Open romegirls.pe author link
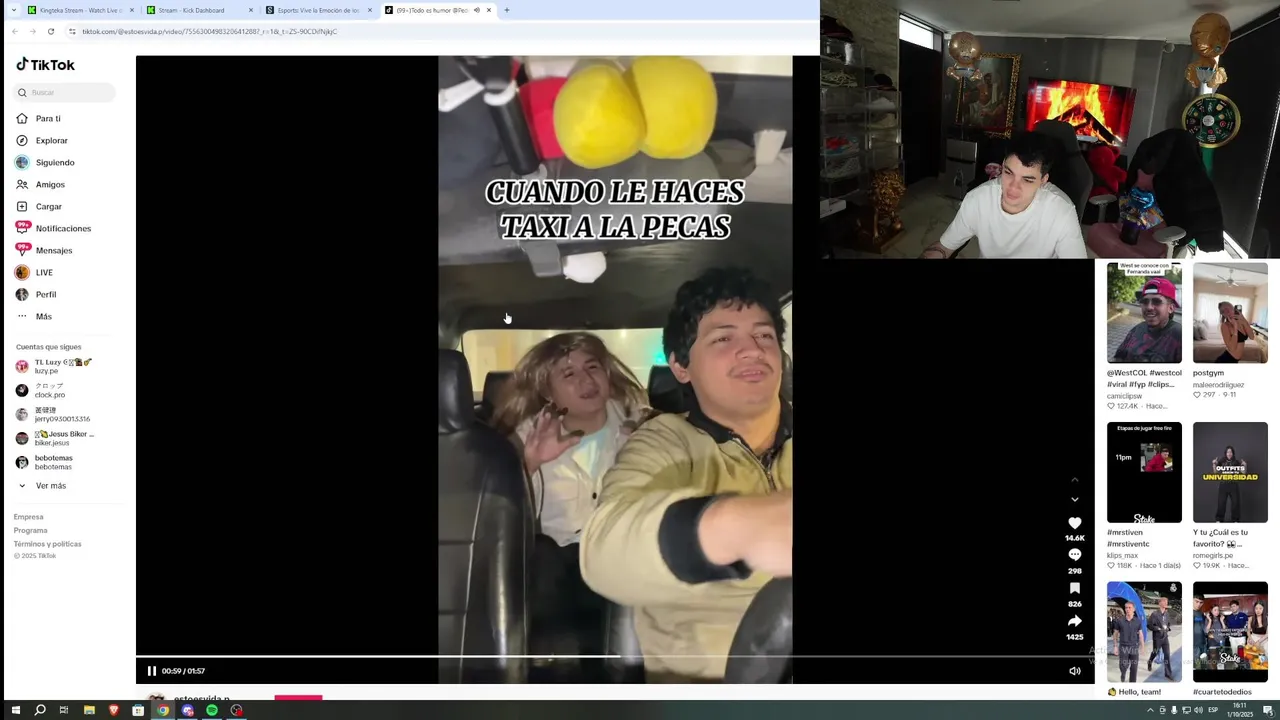The image size is (1280, 720). 1215,555
